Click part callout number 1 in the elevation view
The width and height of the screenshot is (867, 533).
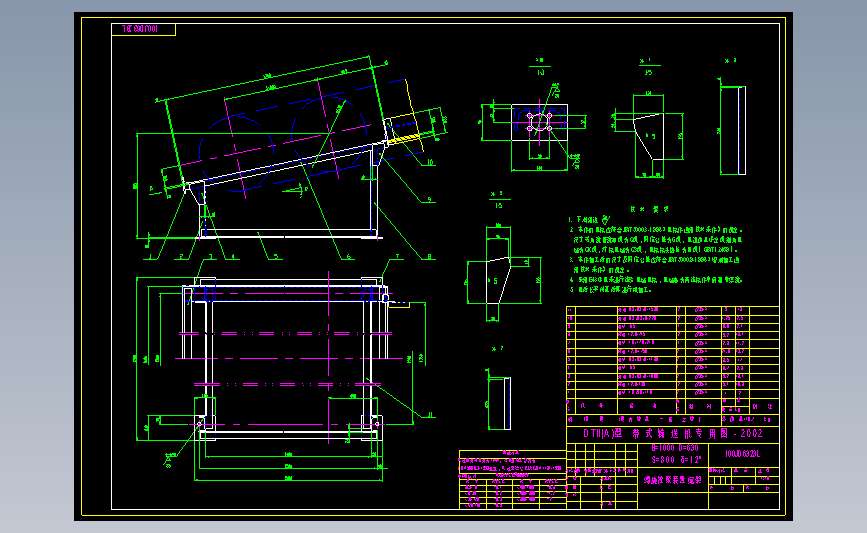(x=150, y=257)
